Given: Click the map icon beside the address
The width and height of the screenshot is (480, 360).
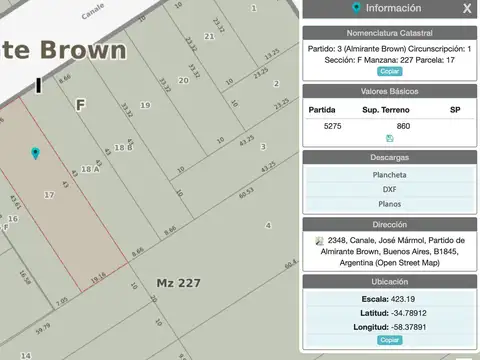Looking at the screenshot, I should [319, 241].
